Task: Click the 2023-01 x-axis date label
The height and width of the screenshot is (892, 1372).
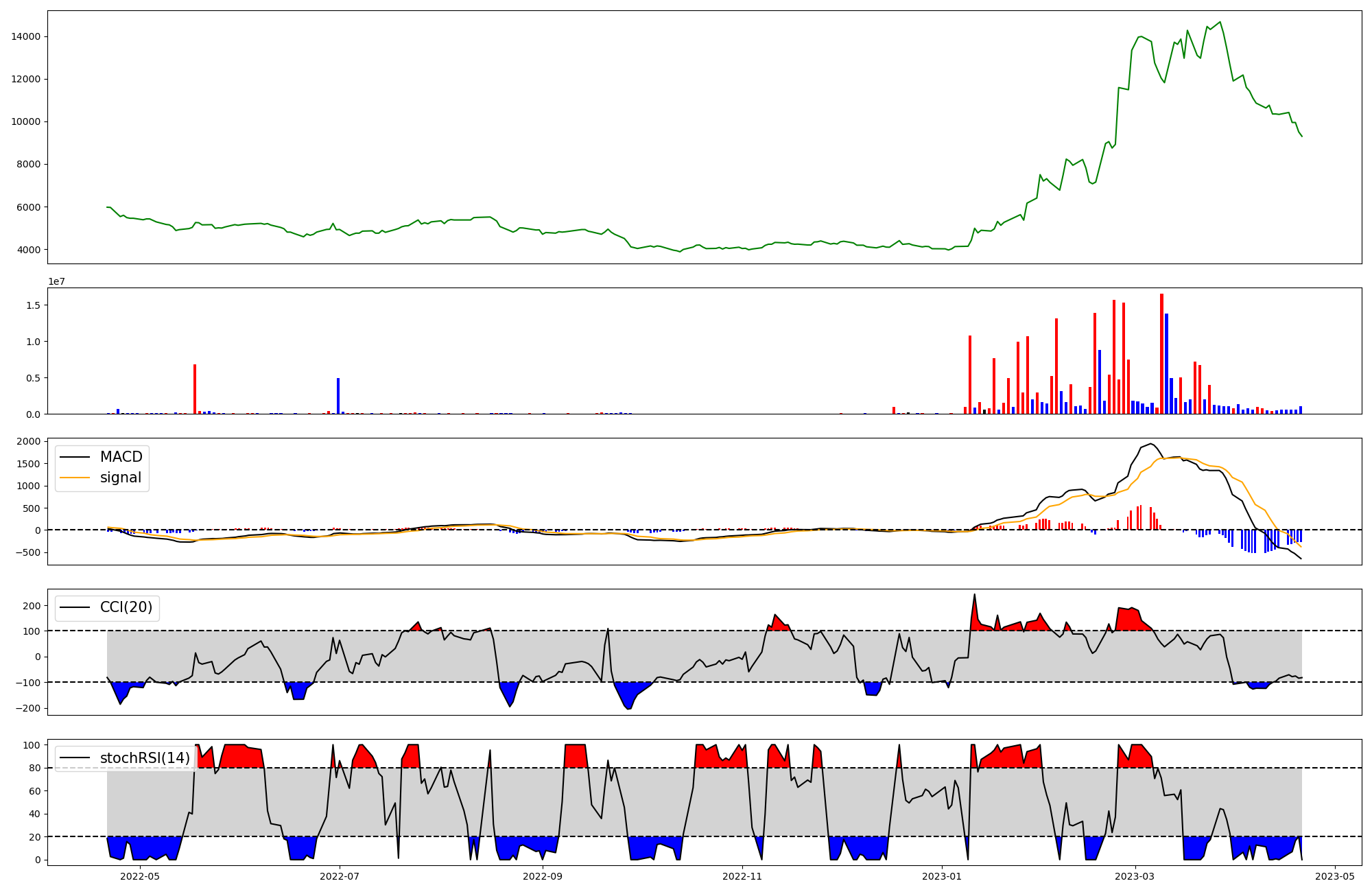Action: 942,876
